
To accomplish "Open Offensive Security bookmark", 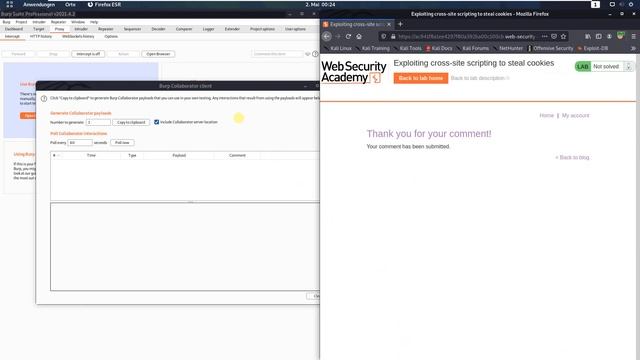I will (550, 48).
